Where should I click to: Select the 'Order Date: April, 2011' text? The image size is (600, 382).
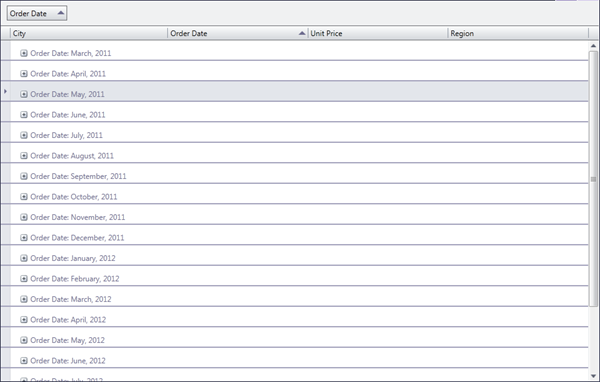click(x=68, y=73)
